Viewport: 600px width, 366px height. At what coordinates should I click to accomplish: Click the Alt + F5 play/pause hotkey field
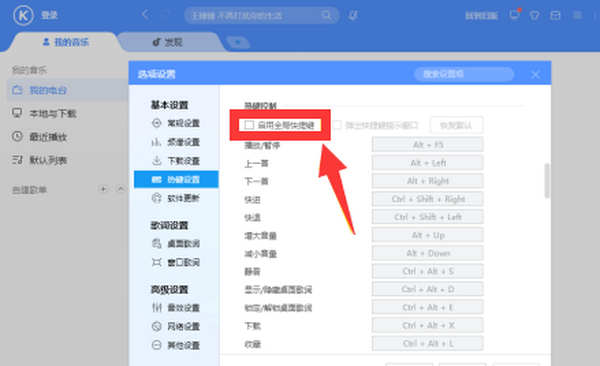427,145
